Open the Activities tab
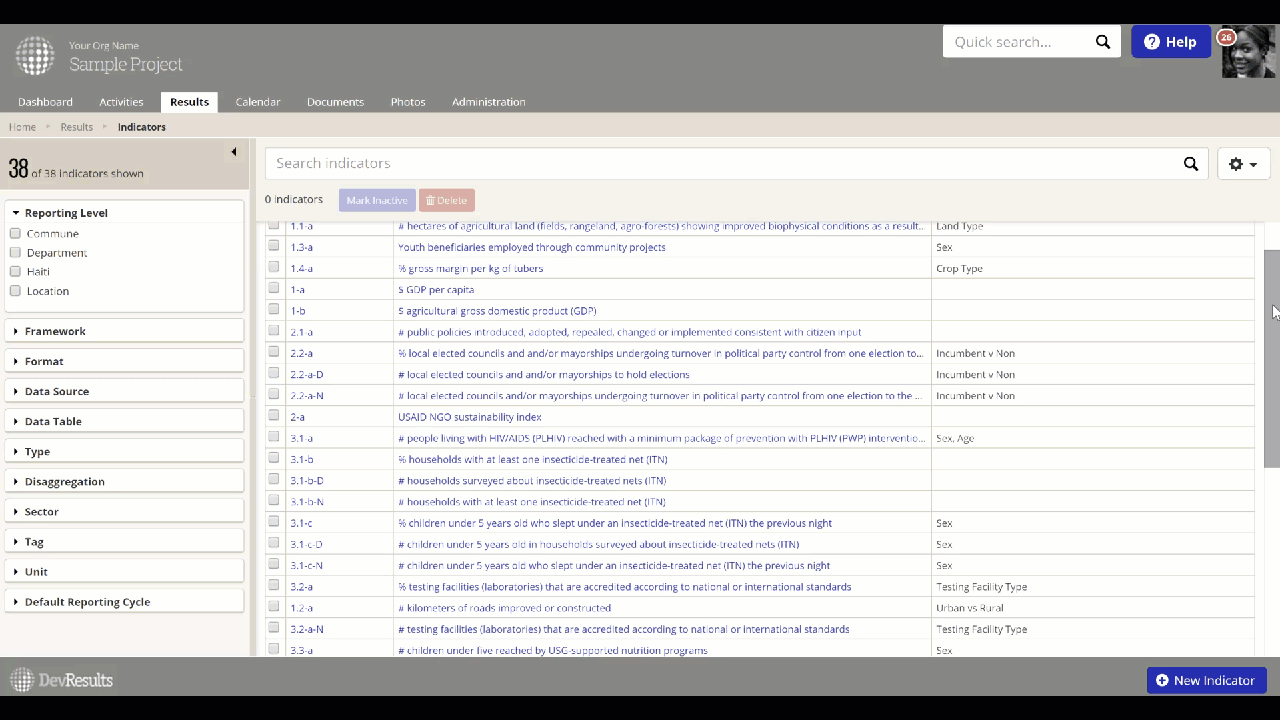Viewport: 1280px width, 720px height. [121, 102]
